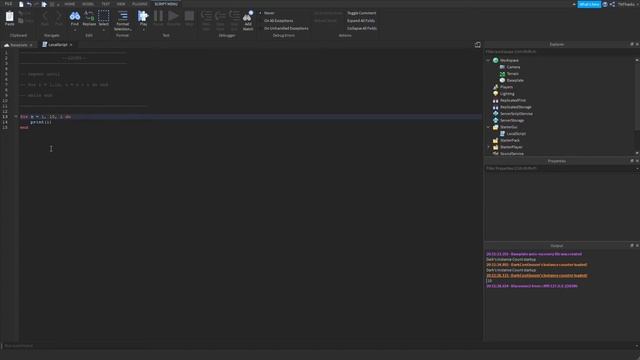This screenshot has width=640, height=360.
Task: Select ReplicatedFirst in Explorer
Action: click(x=513, y=100)
